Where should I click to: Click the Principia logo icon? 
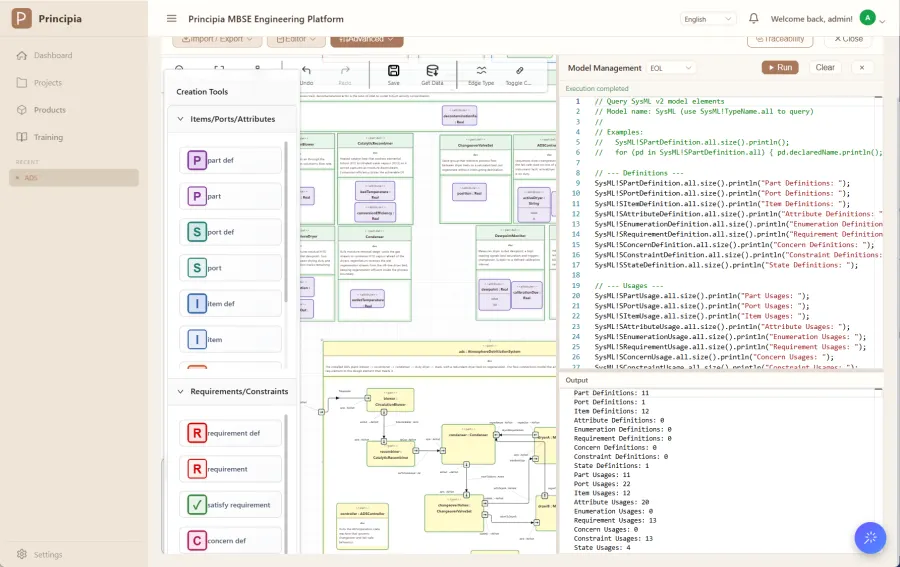(21, 18)
